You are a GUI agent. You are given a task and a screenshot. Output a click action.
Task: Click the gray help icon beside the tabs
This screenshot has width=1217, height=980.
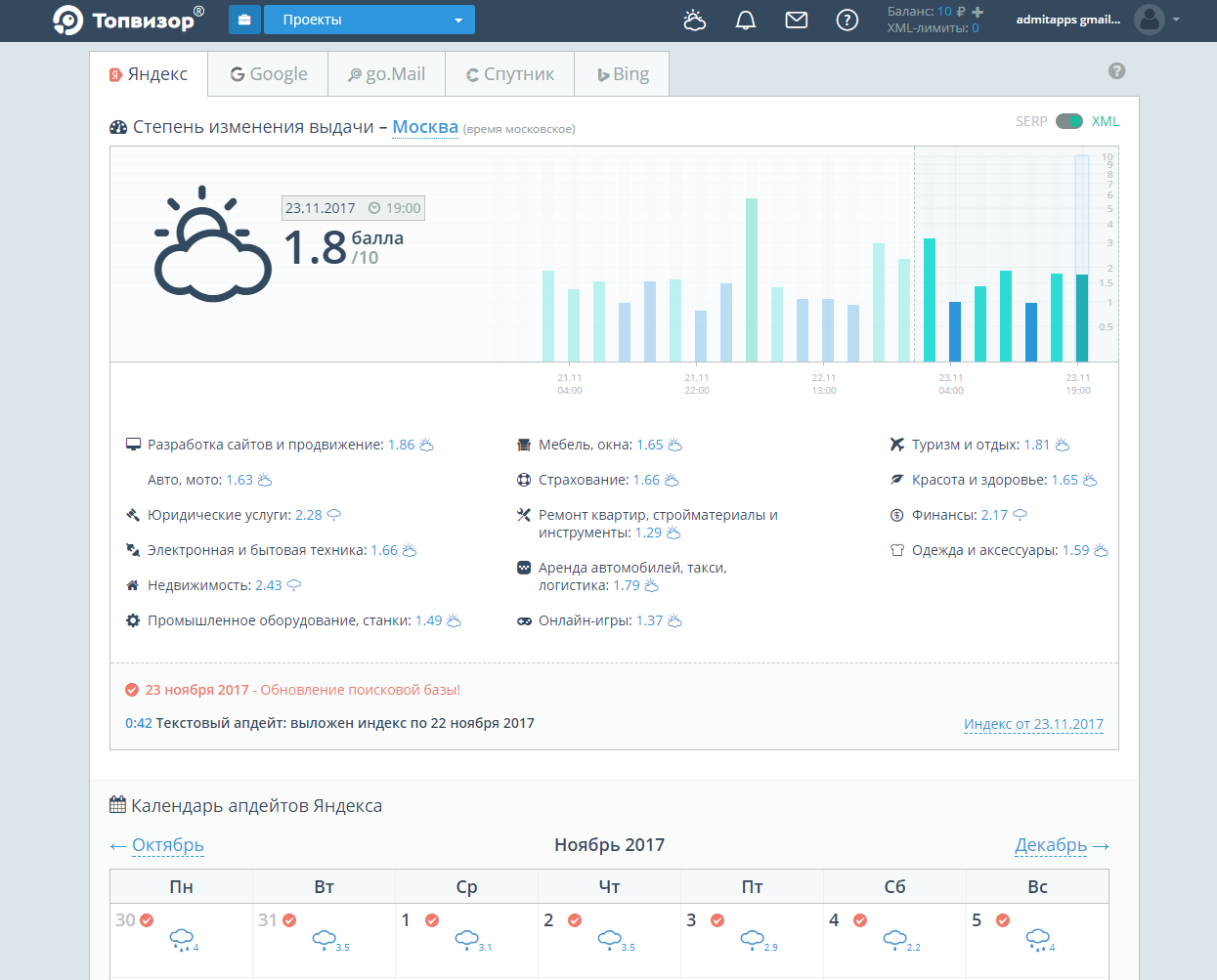[x=1116, y=71]
